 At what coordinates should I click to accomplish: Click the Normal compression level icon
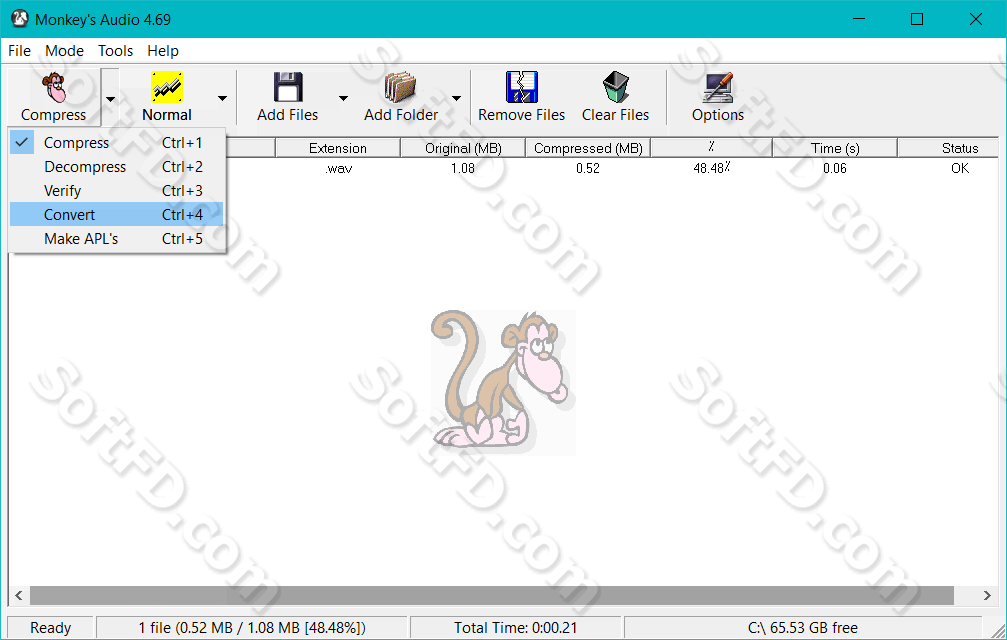(167, 87)
